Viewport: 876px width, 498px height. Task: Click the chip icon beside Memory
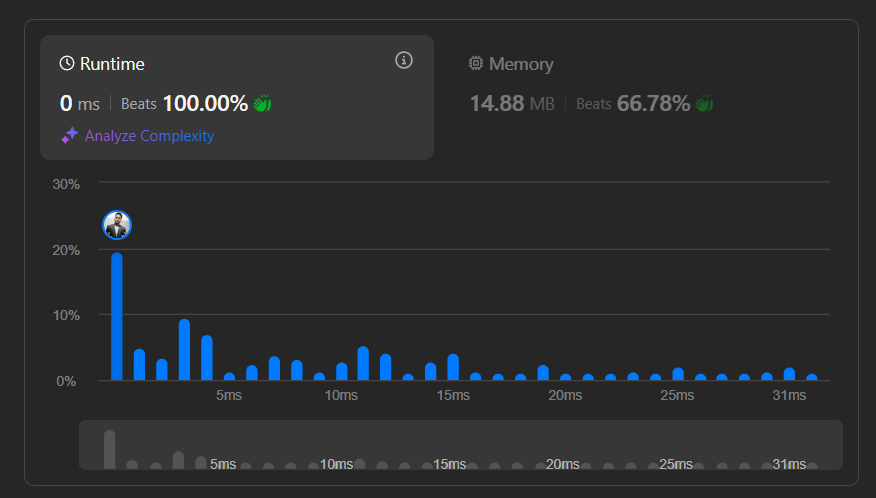(476, 64)
